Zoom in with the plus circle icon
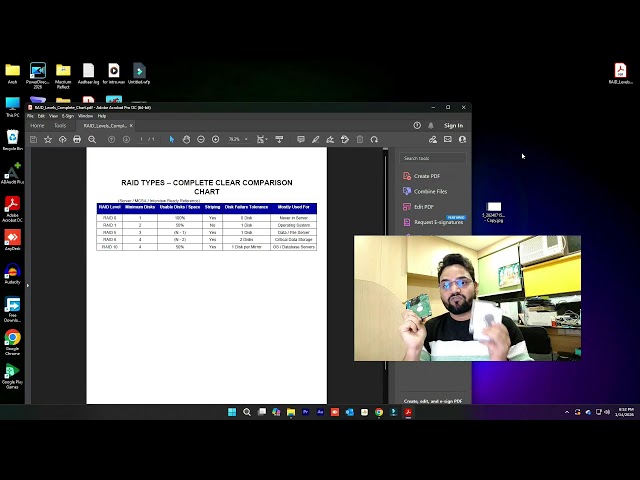The image size is (640, 480). coord(216,140)
